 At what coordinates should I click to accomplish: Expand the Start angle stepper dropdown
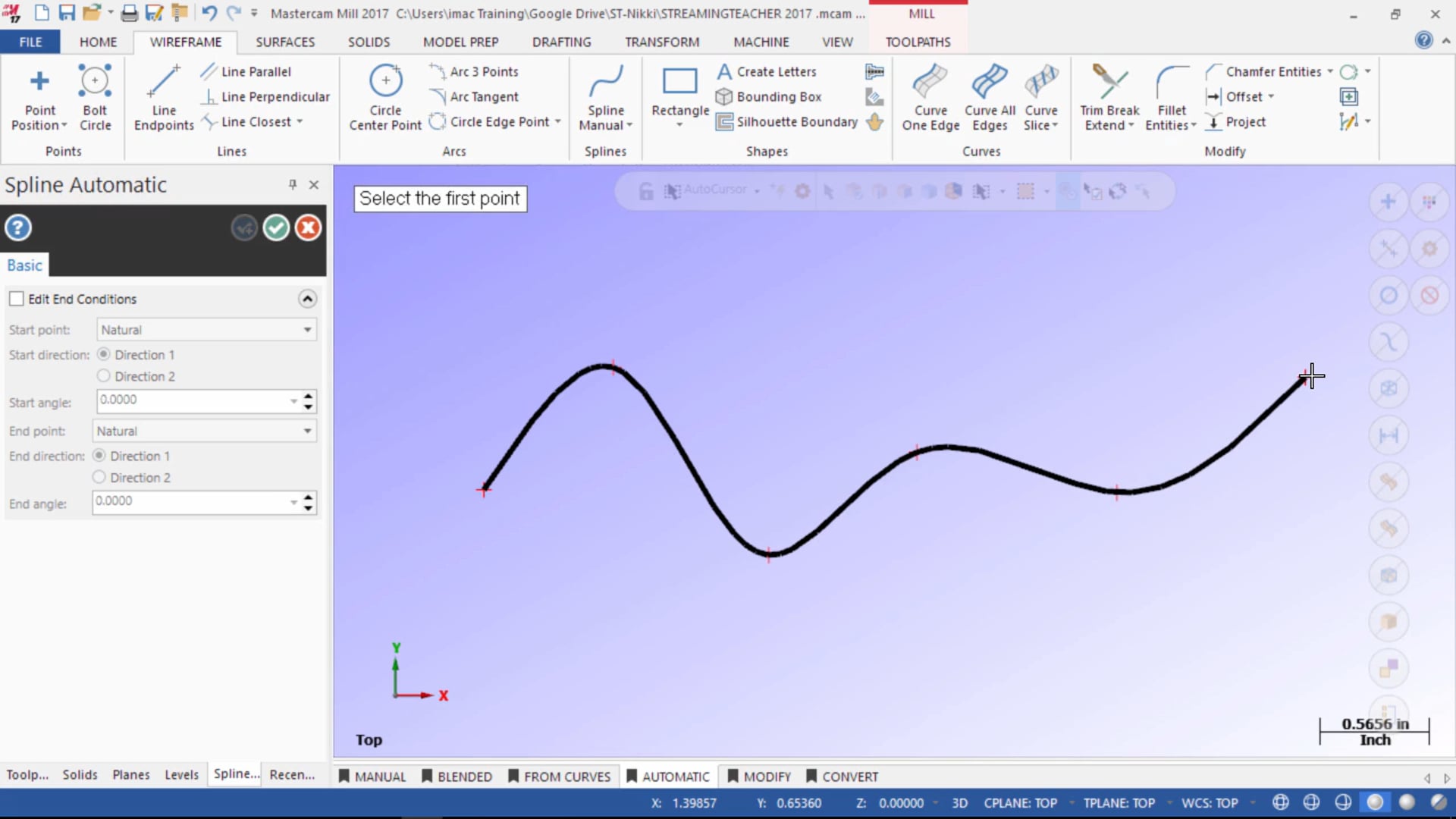click(293, 401)
